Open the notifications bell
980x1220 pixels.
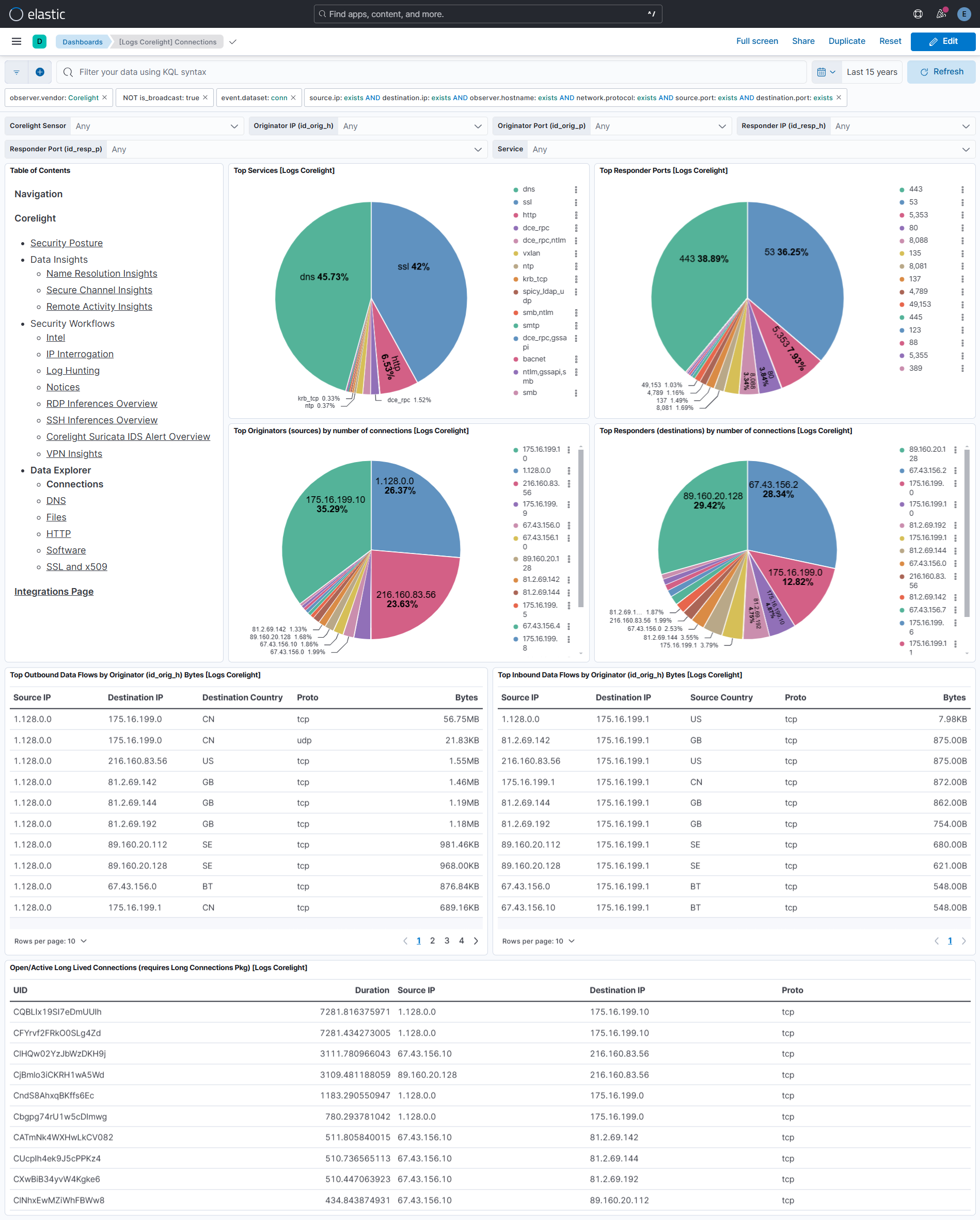[x=940, y=13]
